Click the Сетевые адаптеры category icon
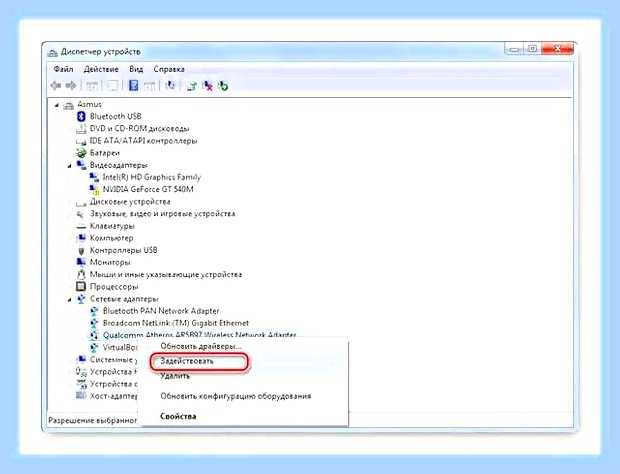620x474 pixels. coord(81,299)
